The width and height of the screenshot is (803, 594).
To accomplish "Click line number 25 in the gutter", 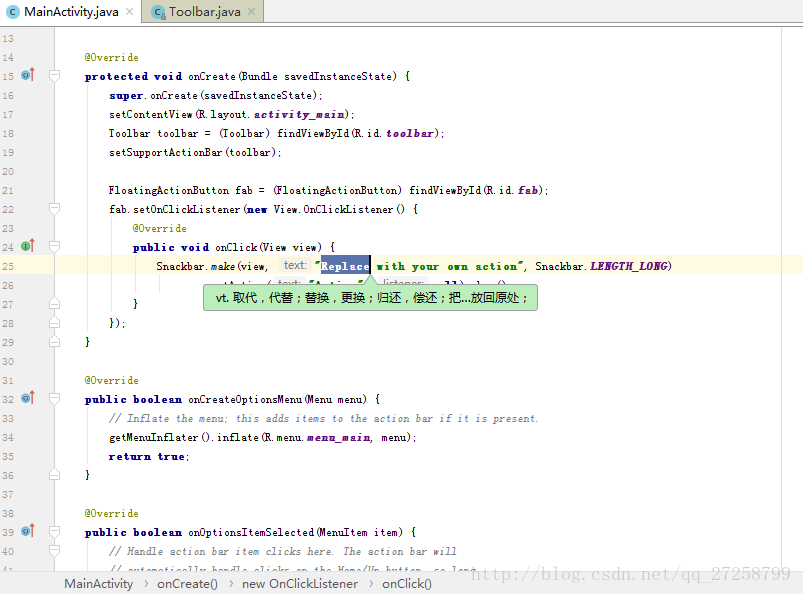I will tap(8, 266).
